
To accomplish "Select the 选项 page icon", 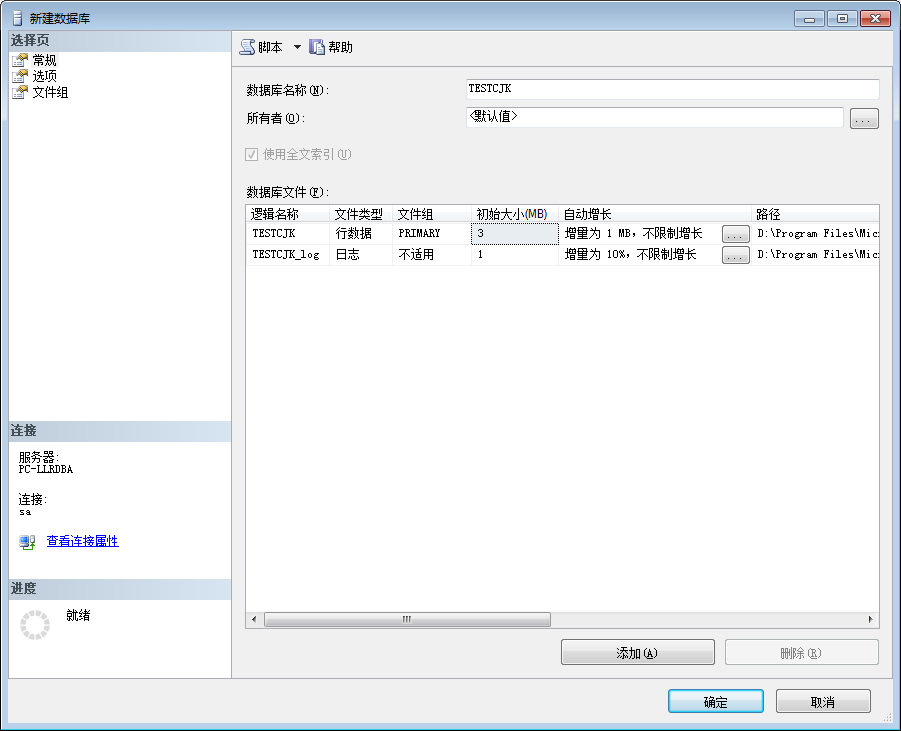I will coord(20,76).
